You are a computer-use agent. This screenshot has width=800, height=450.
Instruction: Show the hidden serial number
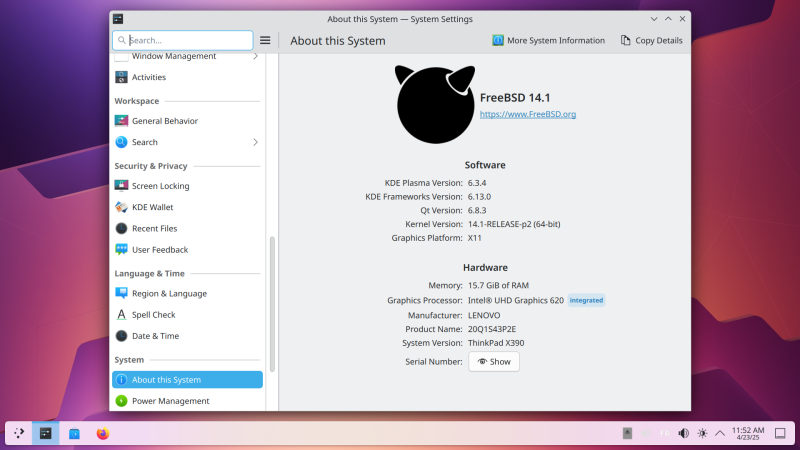click(x=494, y=362)
